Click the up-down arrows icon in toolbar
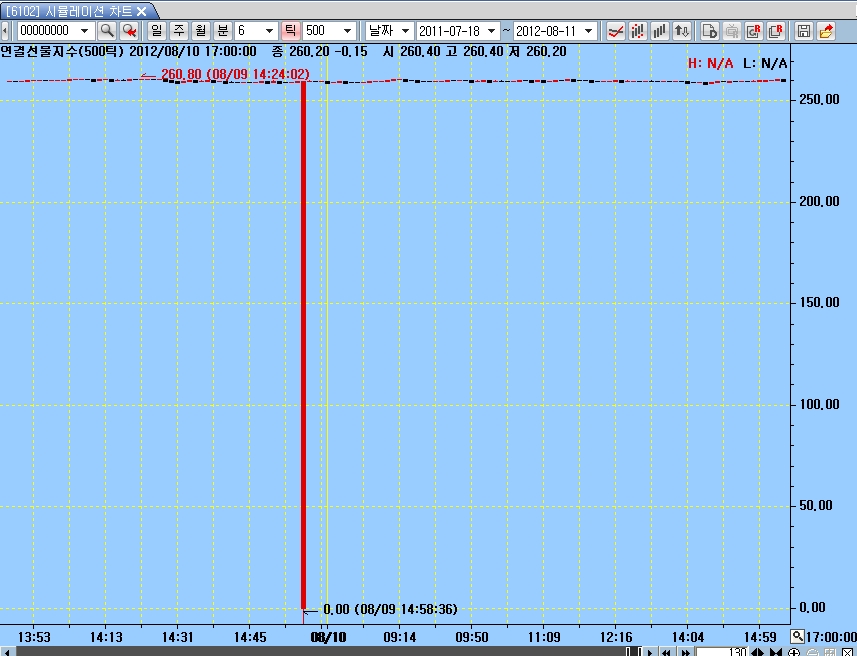The height and width of the screenshot is (656, 857). click(x=682, y=31)
